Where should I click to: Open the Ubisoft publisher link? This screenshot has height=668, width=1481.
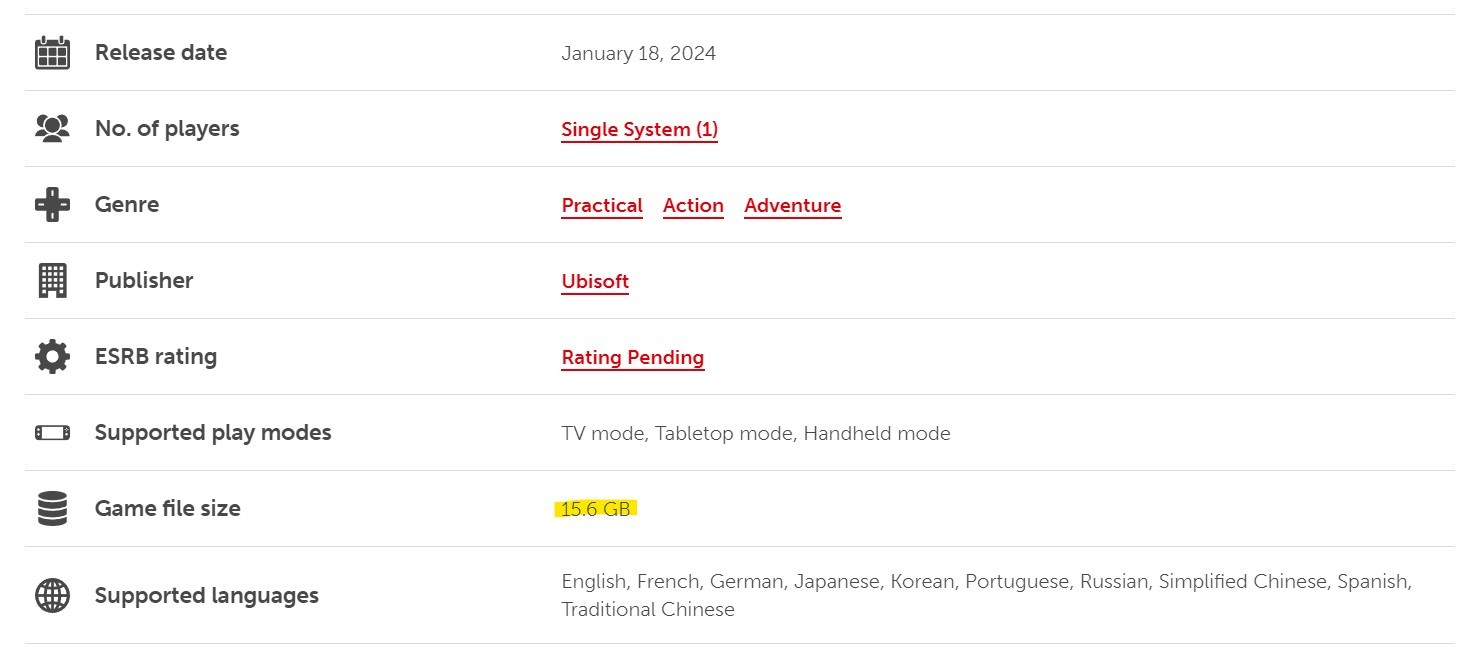tap(595, 282)
